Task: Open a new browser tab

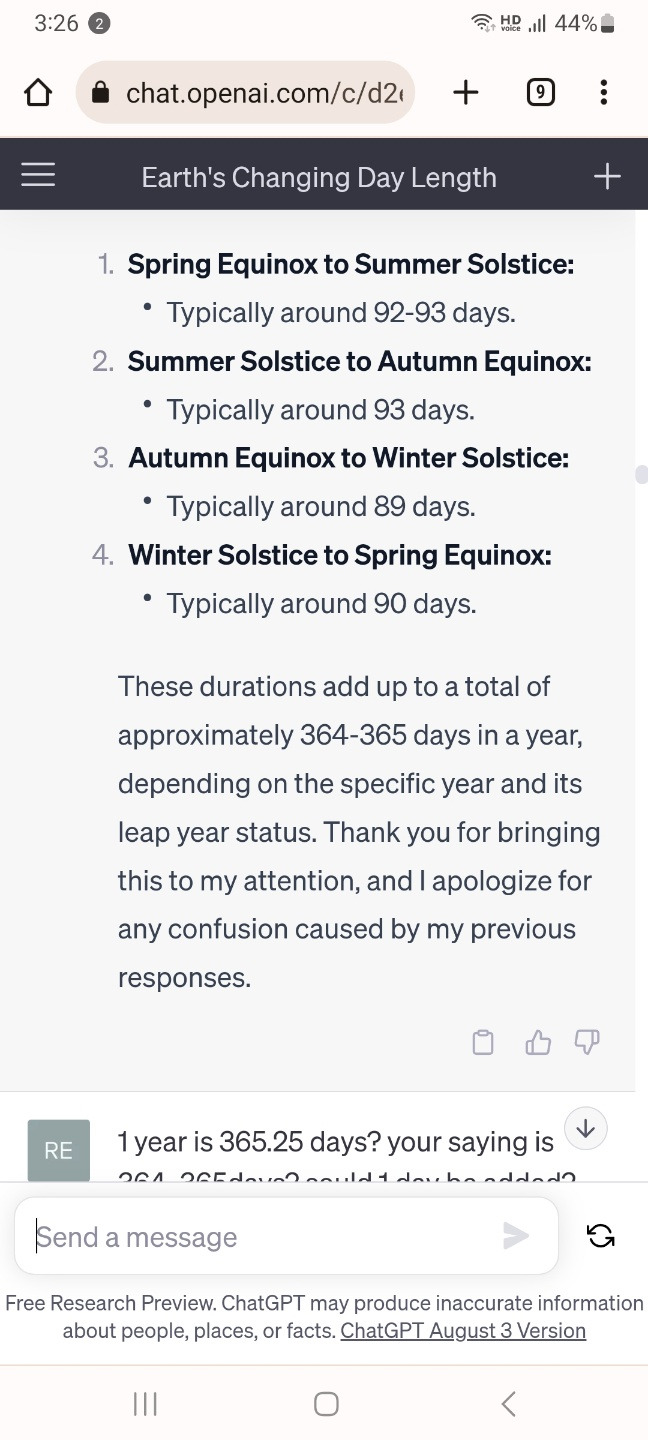Action: [x=465, y=93]
